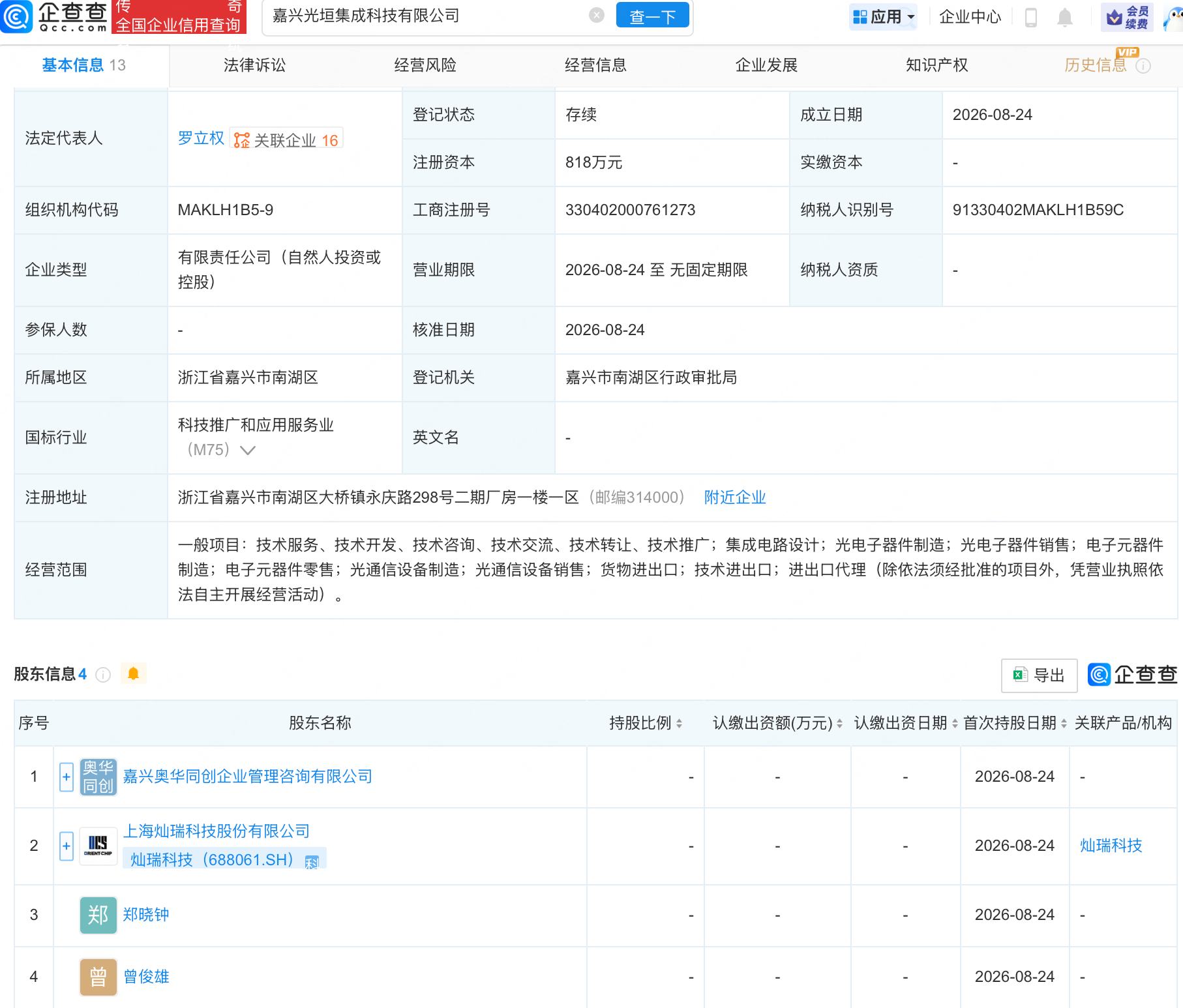
Task: Export shareholder list with 导出 button
Action: 1039,675
